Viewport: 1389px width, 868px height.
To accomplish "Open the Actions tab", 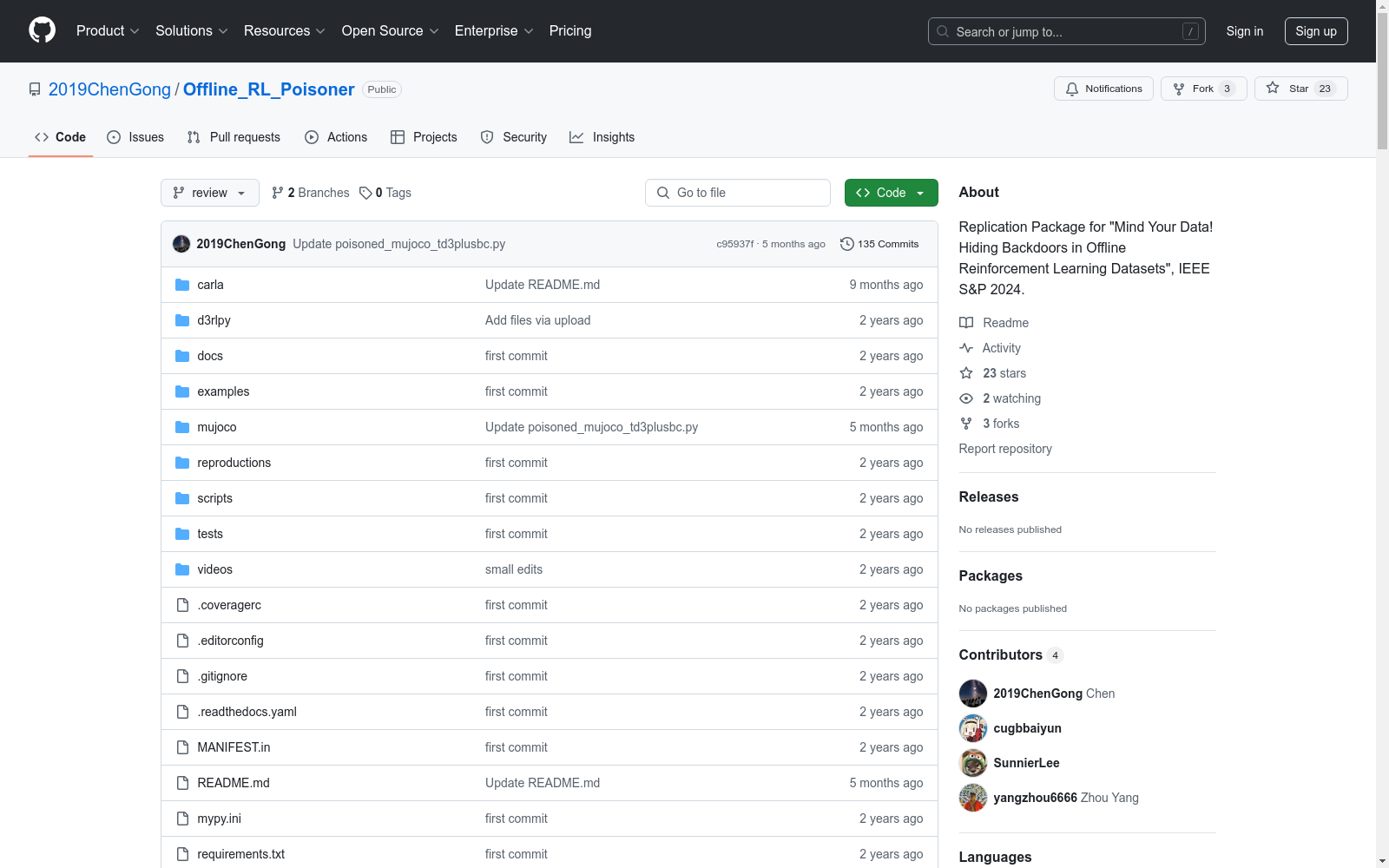I will click(x=336, y=137).
